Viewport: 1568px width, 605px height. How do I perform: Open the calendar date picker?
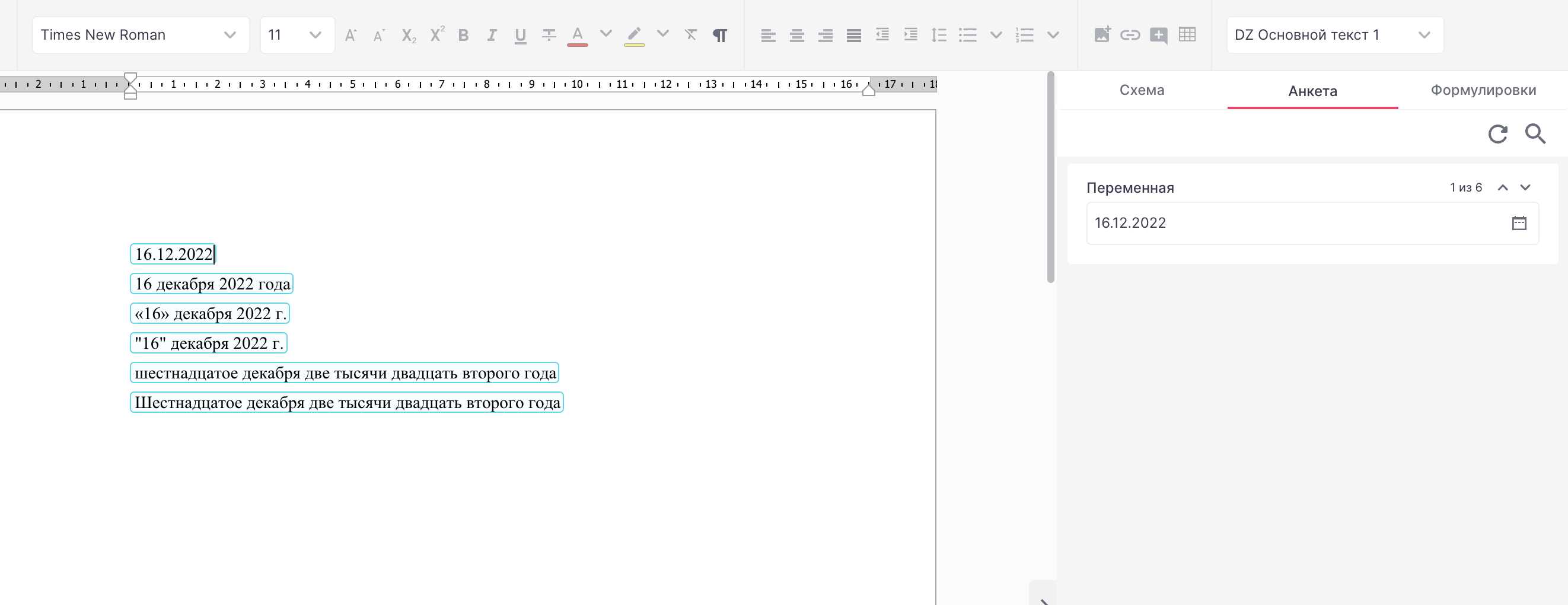point(1519,223)
